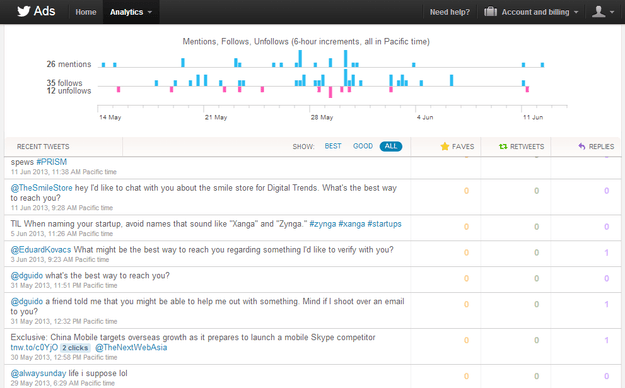Open @dguido link in 'a friend told me' tweet
This screenshot has width=625, height=388.
pyautogui.click(x=27, y=301)
